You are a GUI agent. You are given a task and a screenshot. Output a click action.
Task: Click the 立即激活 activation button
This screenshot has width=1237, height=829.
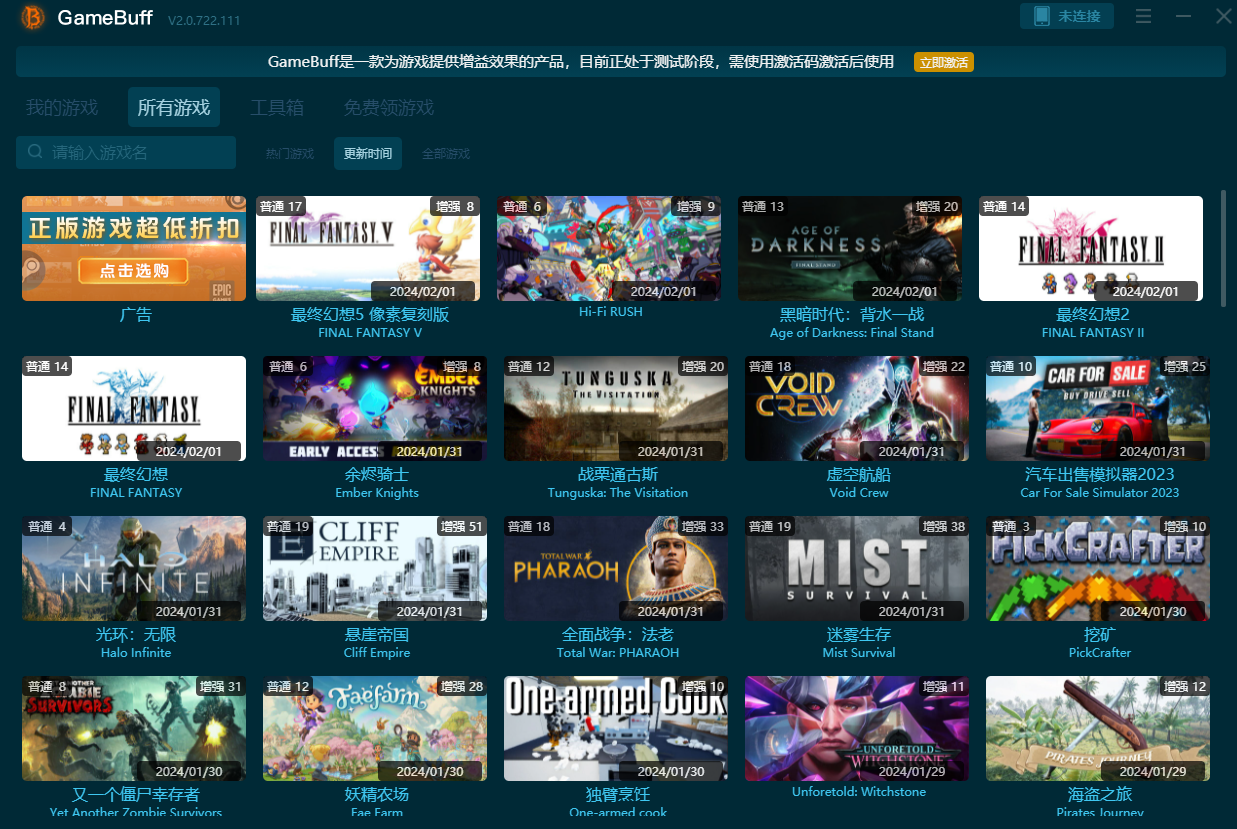click(943, 62)
